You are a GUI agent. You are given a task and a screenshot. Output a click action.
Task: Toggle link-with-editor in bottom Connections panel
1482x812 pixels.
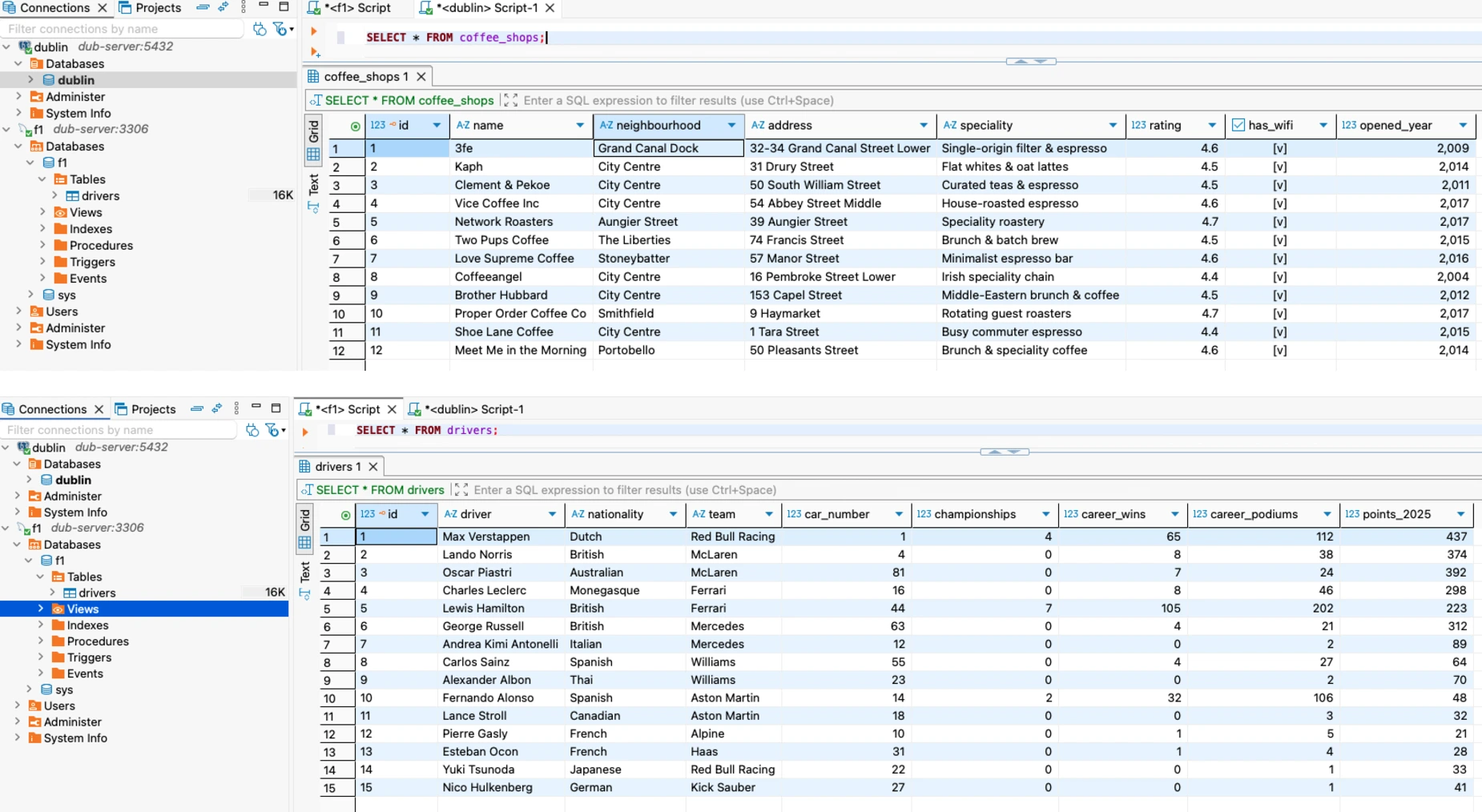[217, 408]
